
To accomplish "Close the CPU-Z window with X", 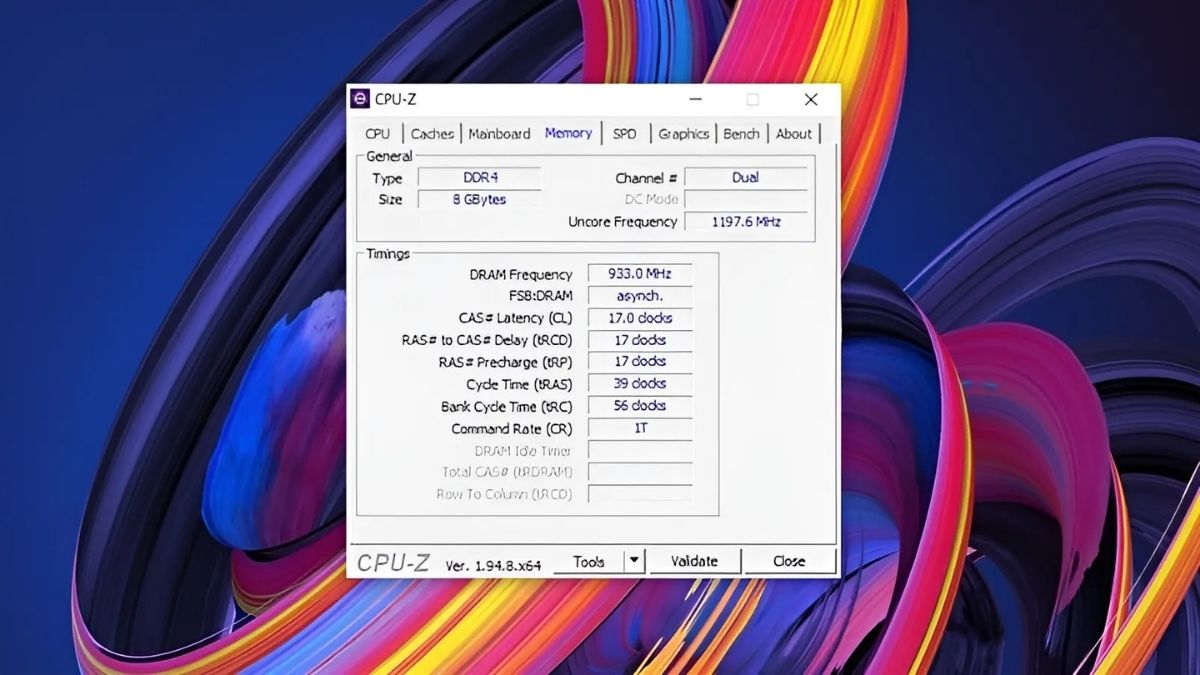I will click(x=811, y=99).
